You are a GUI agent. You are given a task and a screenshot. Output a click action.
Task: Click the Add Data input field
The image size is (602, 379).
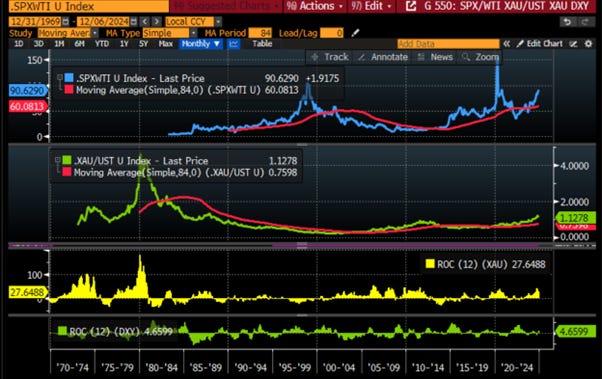(x=448, y=44)
